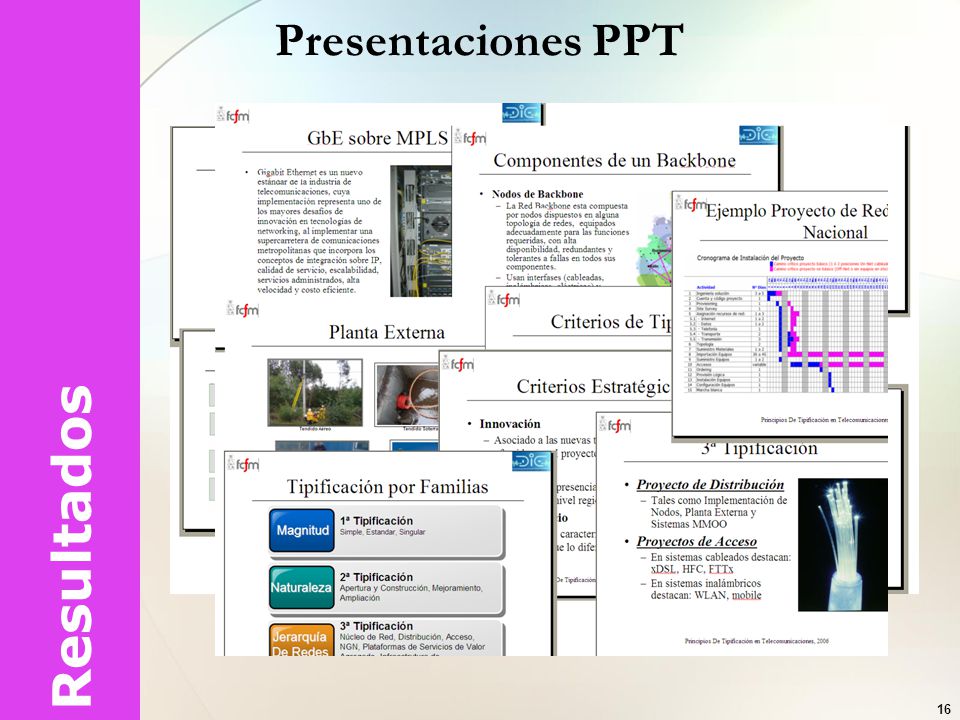960x720 pixels.
Task: Select the heading Ejemplo Proyecto de Red Nacional
Action: coord(797,222)
